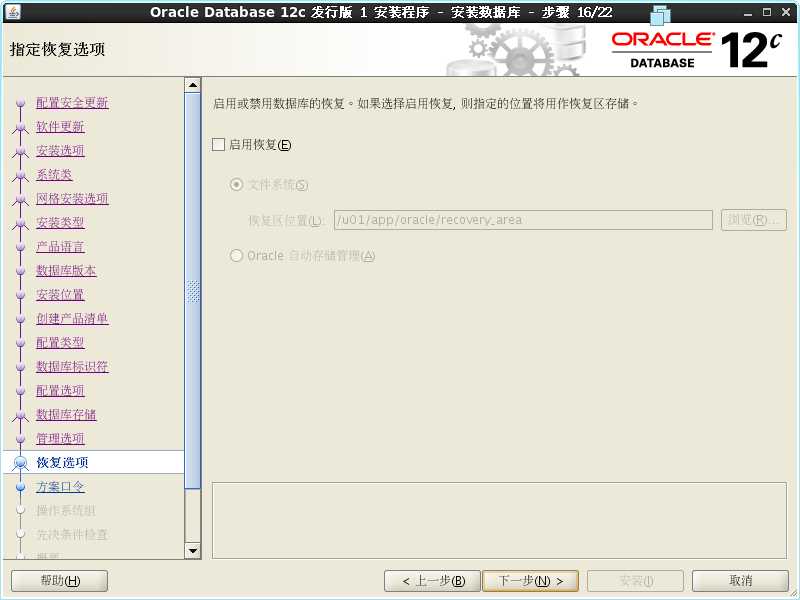Jump to 安装类型 step
The image size is (800, 600).
[x=60, y=222]
